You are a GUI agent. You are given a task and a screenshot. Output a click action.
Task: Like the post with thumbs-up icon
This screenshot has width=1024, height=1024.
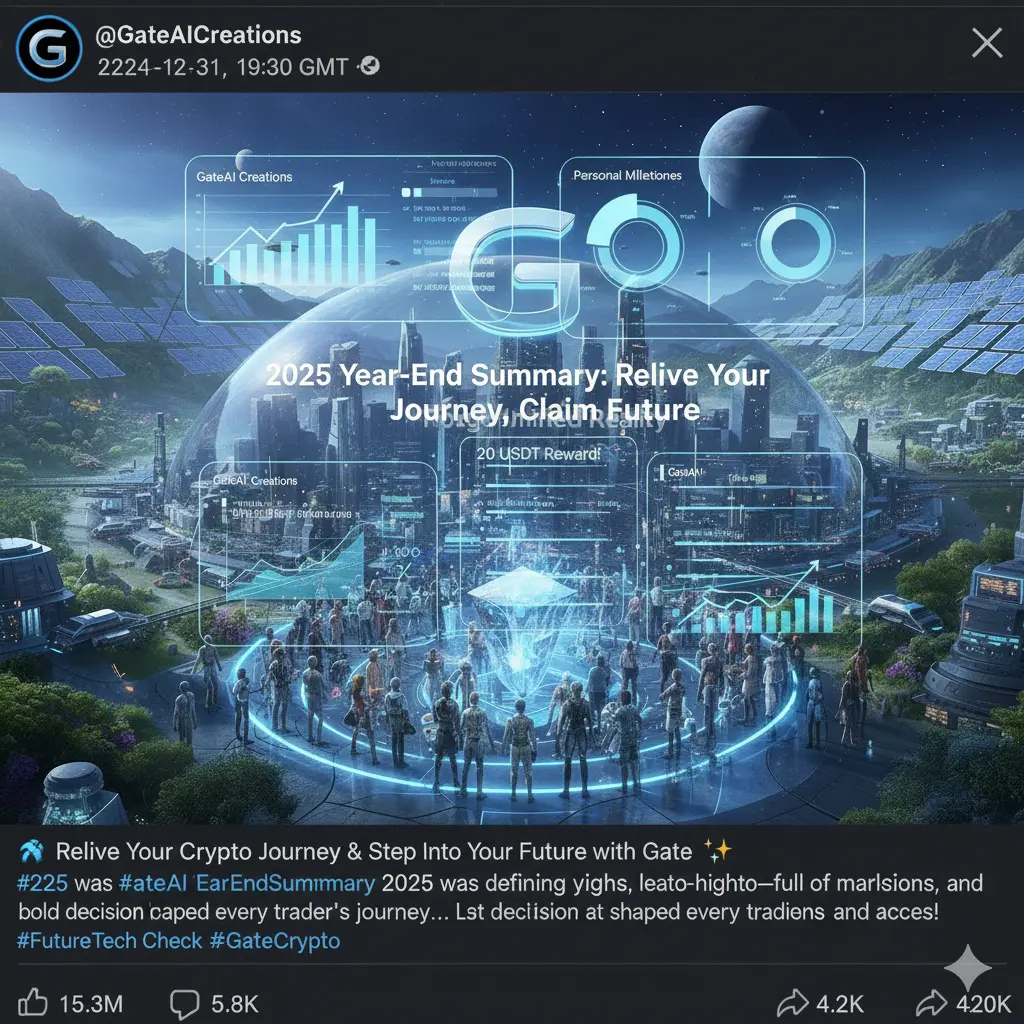[33, 1002]
